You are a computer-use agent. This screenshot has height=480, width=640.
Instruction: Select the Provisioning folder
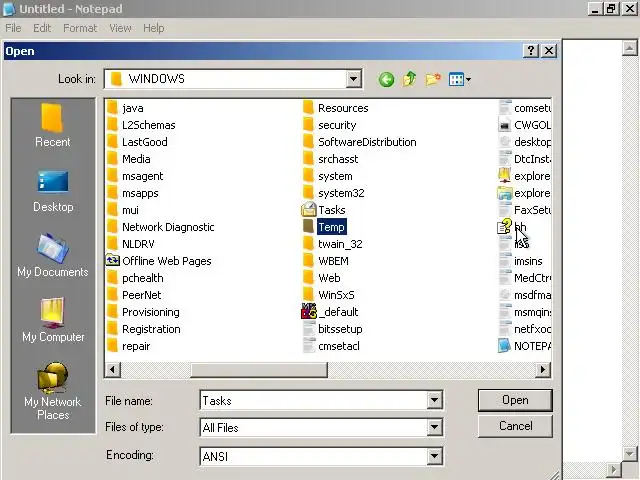(143, 312)
